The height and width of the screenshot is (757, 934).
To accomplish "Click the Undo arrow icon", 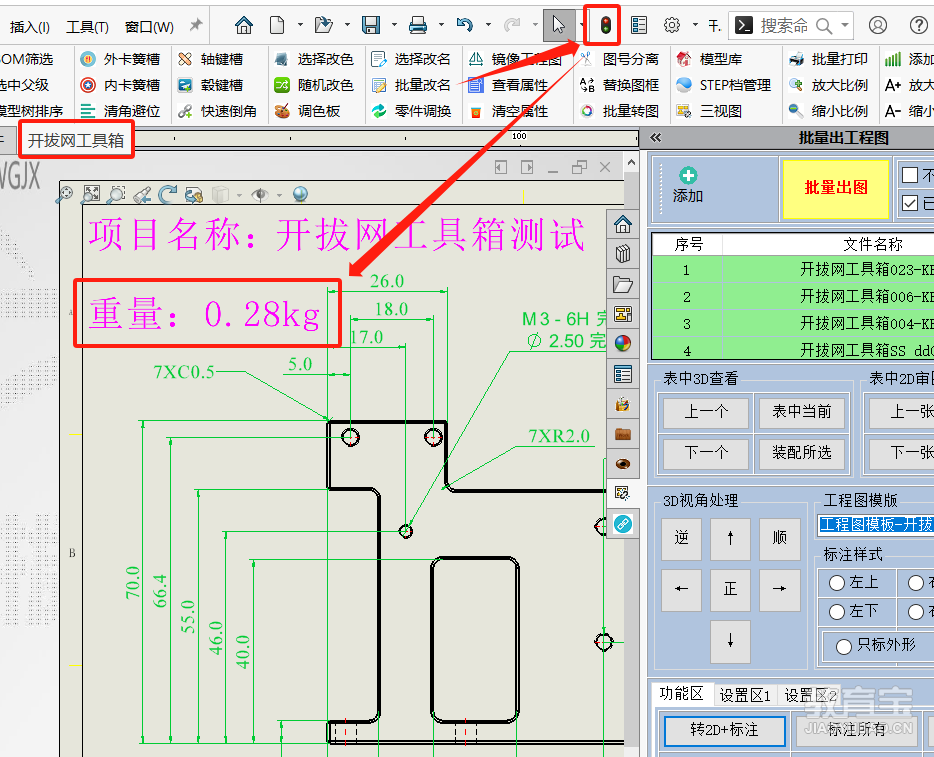I will tap(464, 25).
